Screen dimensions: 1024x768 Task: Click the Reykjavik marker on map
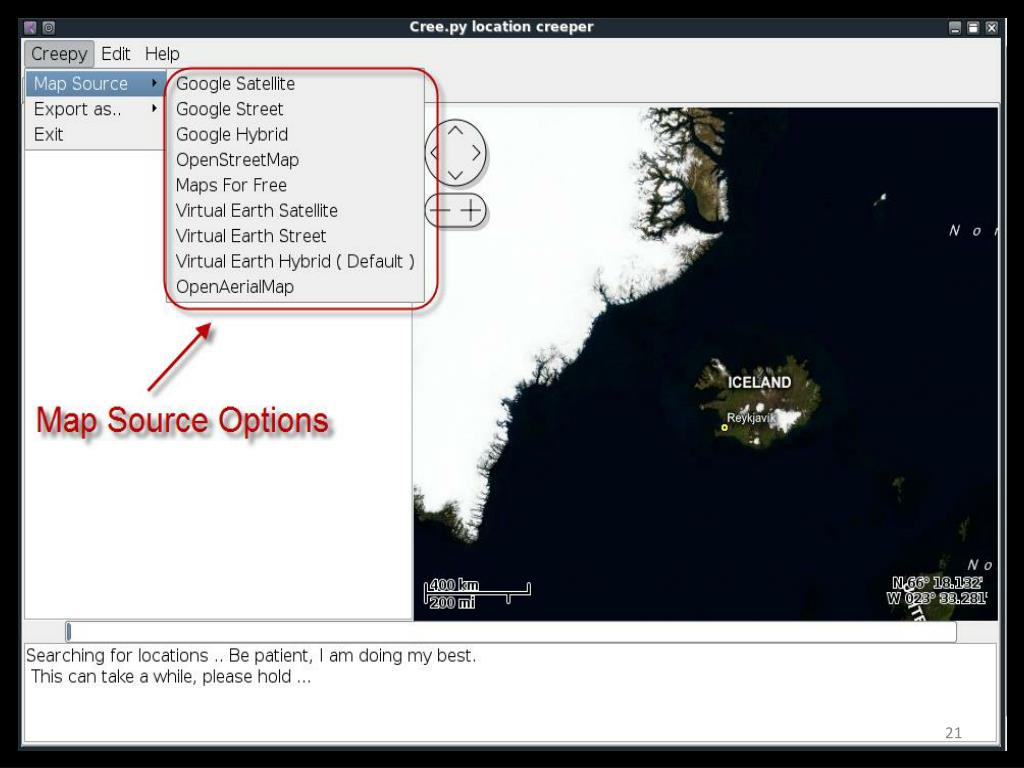[x=724, y=428]
